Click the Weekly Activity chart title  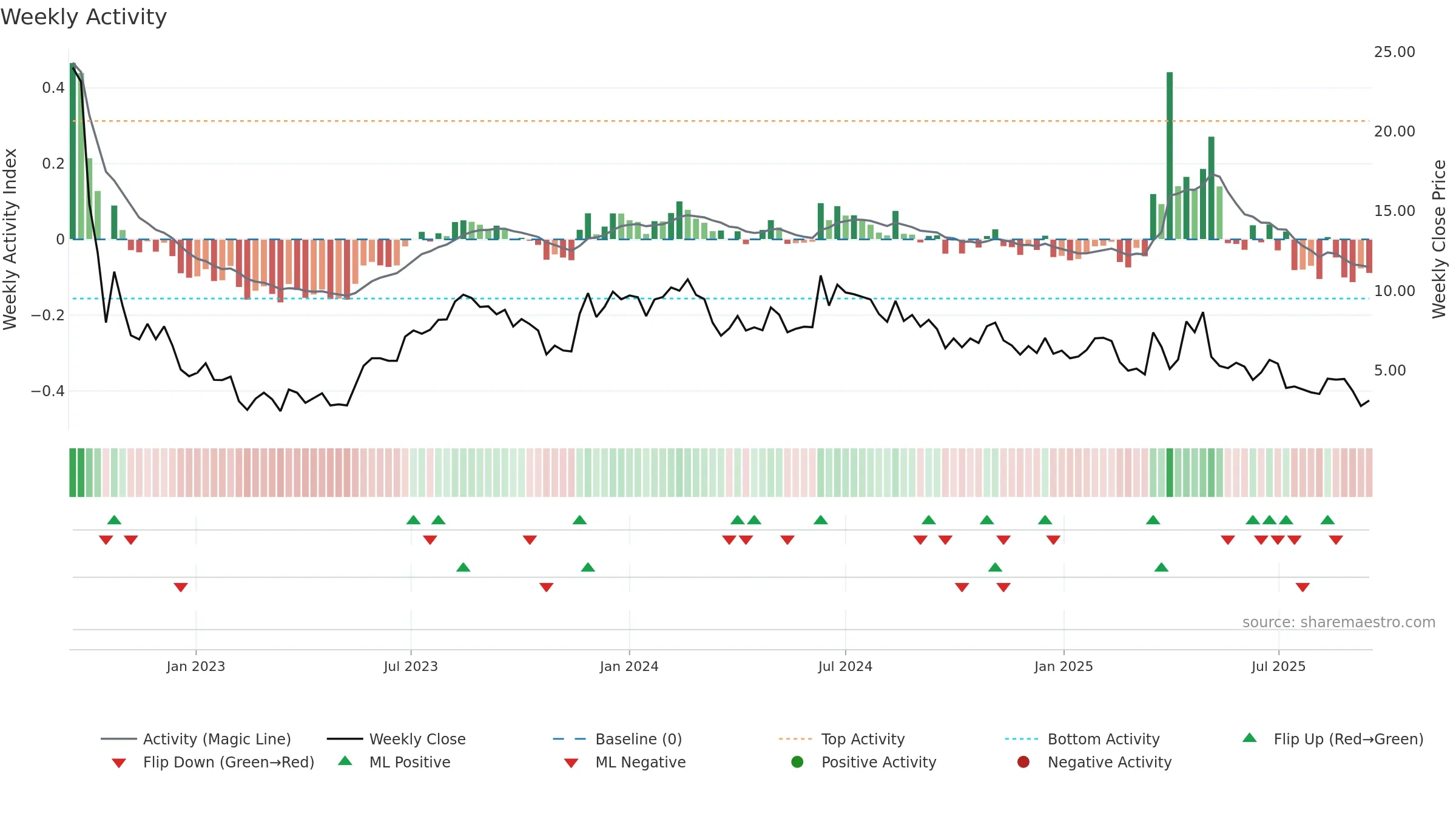84,17
